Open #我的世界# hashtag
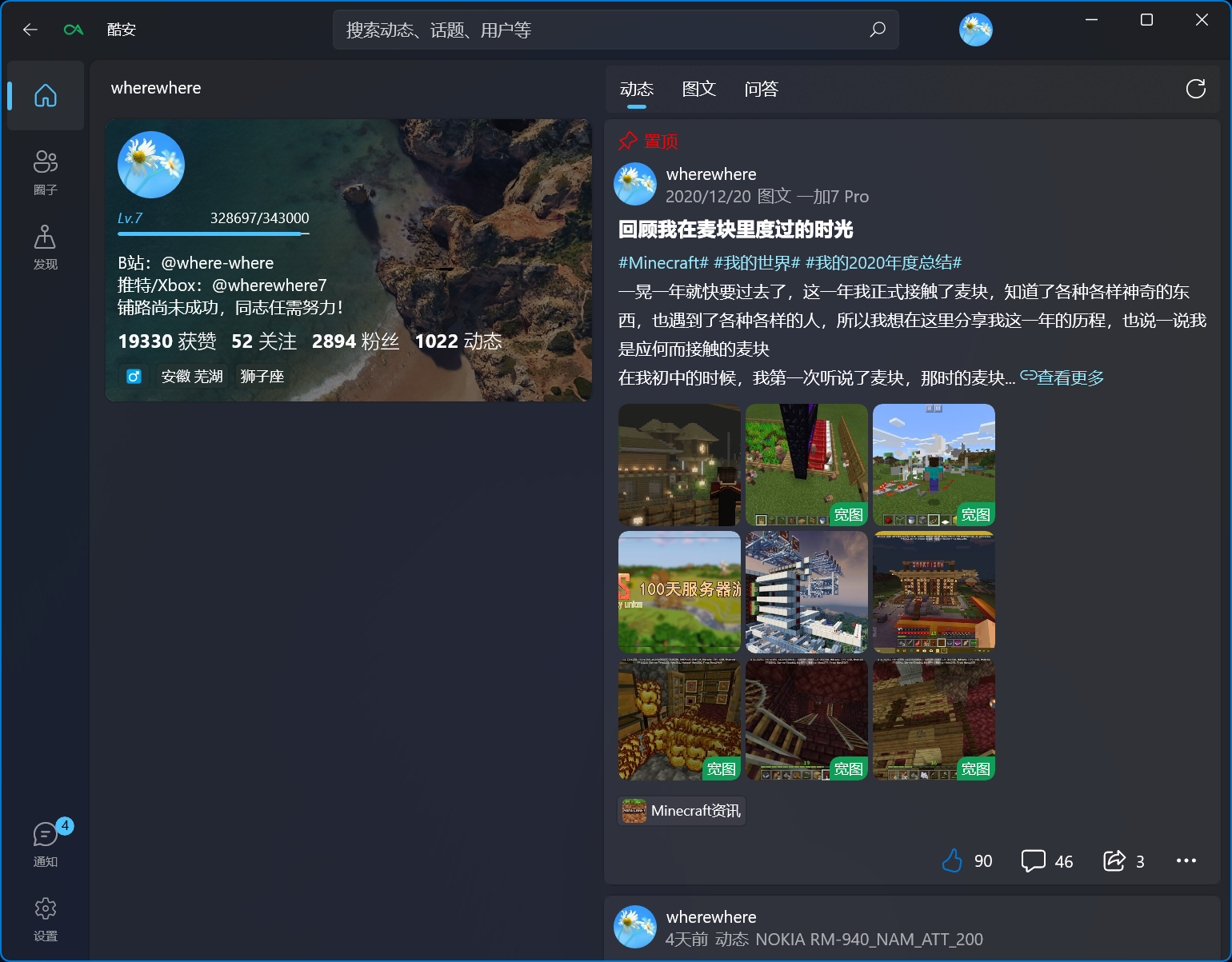Image resolution: width=1232 pixels, height=962 pixels. point(757,262)
